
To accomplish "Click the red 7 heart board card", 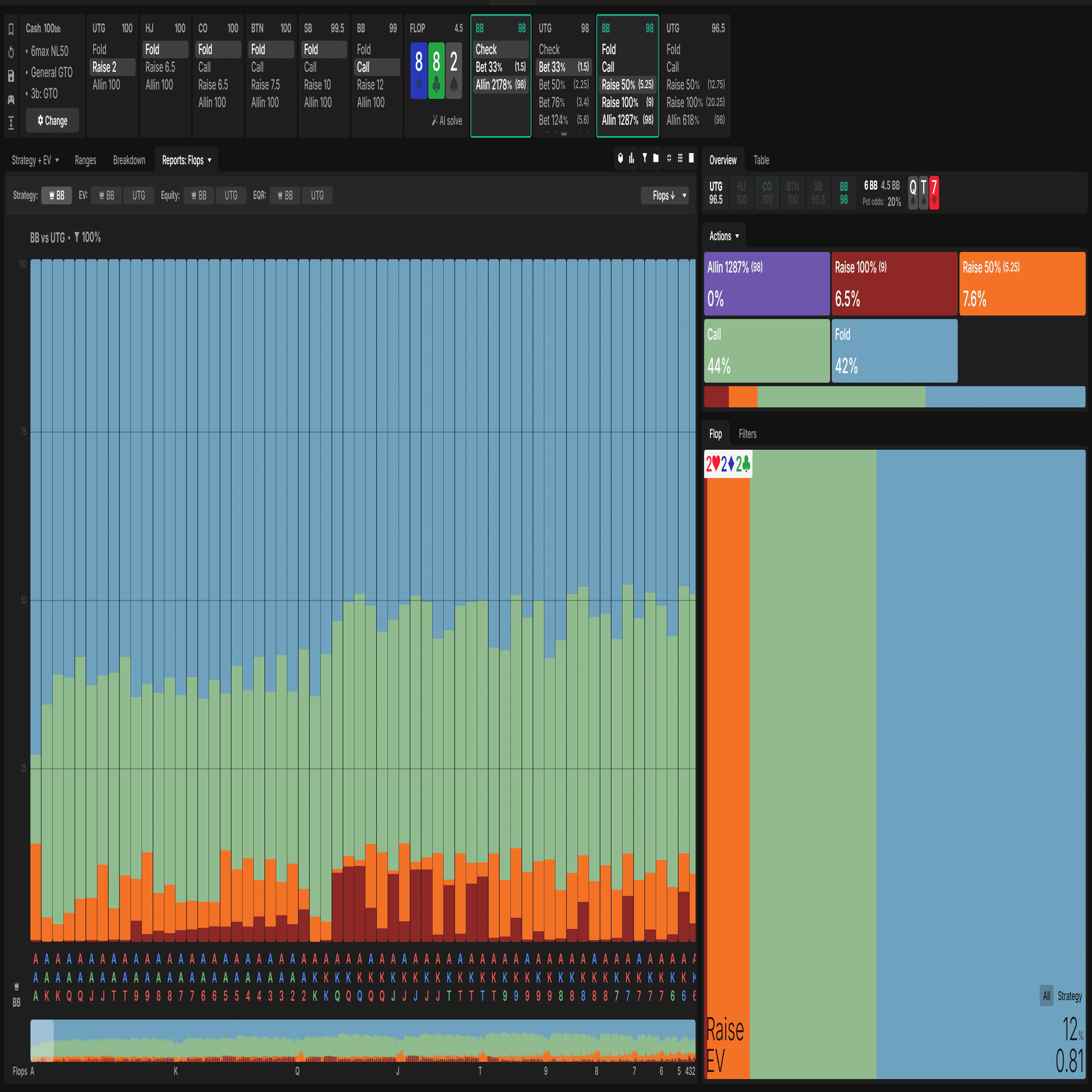I will click(934, 192).
